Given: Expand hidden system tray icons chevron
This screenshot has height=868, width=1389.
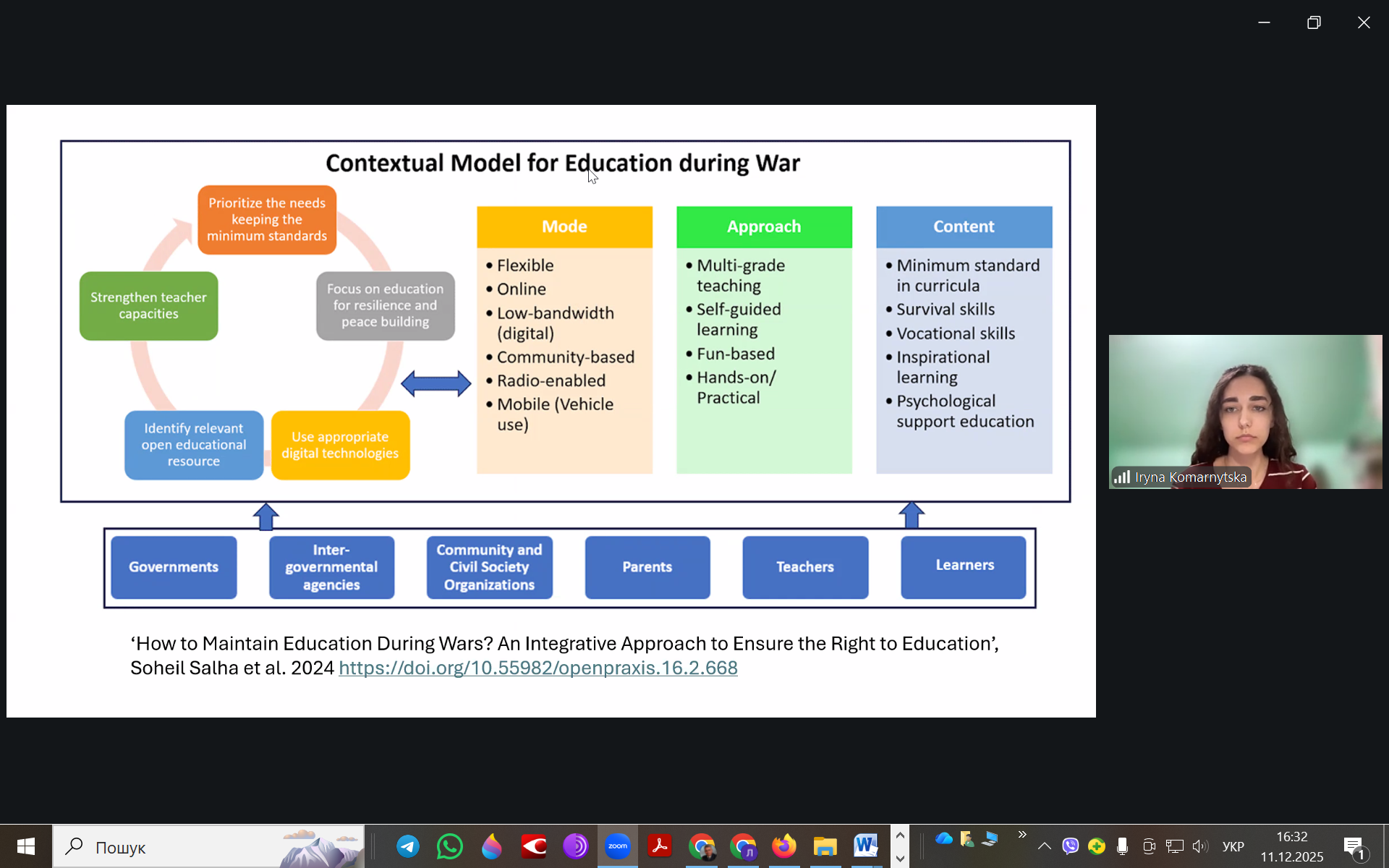Looking at the screenshot, I should [1044, 846].
